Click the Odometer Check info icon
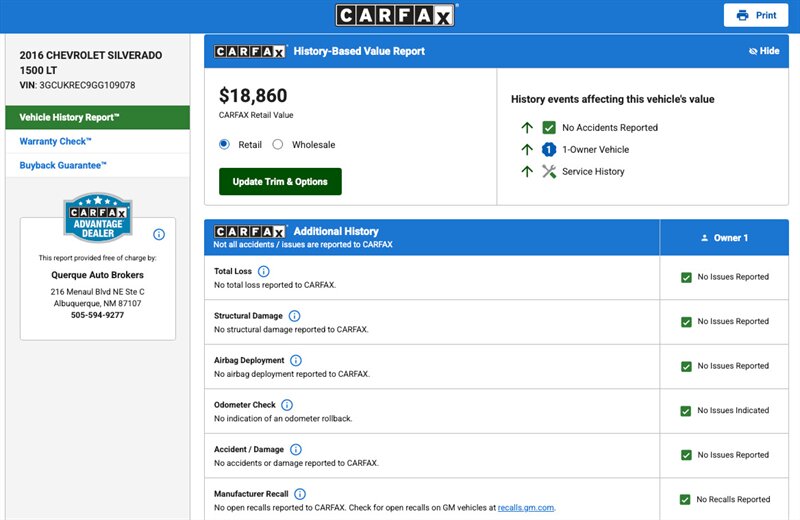 [287, 405]
